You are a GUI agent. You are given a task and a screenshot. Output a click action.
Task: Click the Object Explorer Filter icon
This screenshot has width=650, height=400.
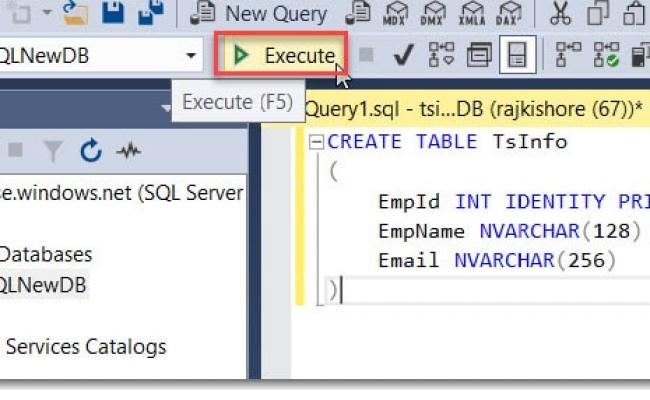pyautogui.click(x=53, y=150)
